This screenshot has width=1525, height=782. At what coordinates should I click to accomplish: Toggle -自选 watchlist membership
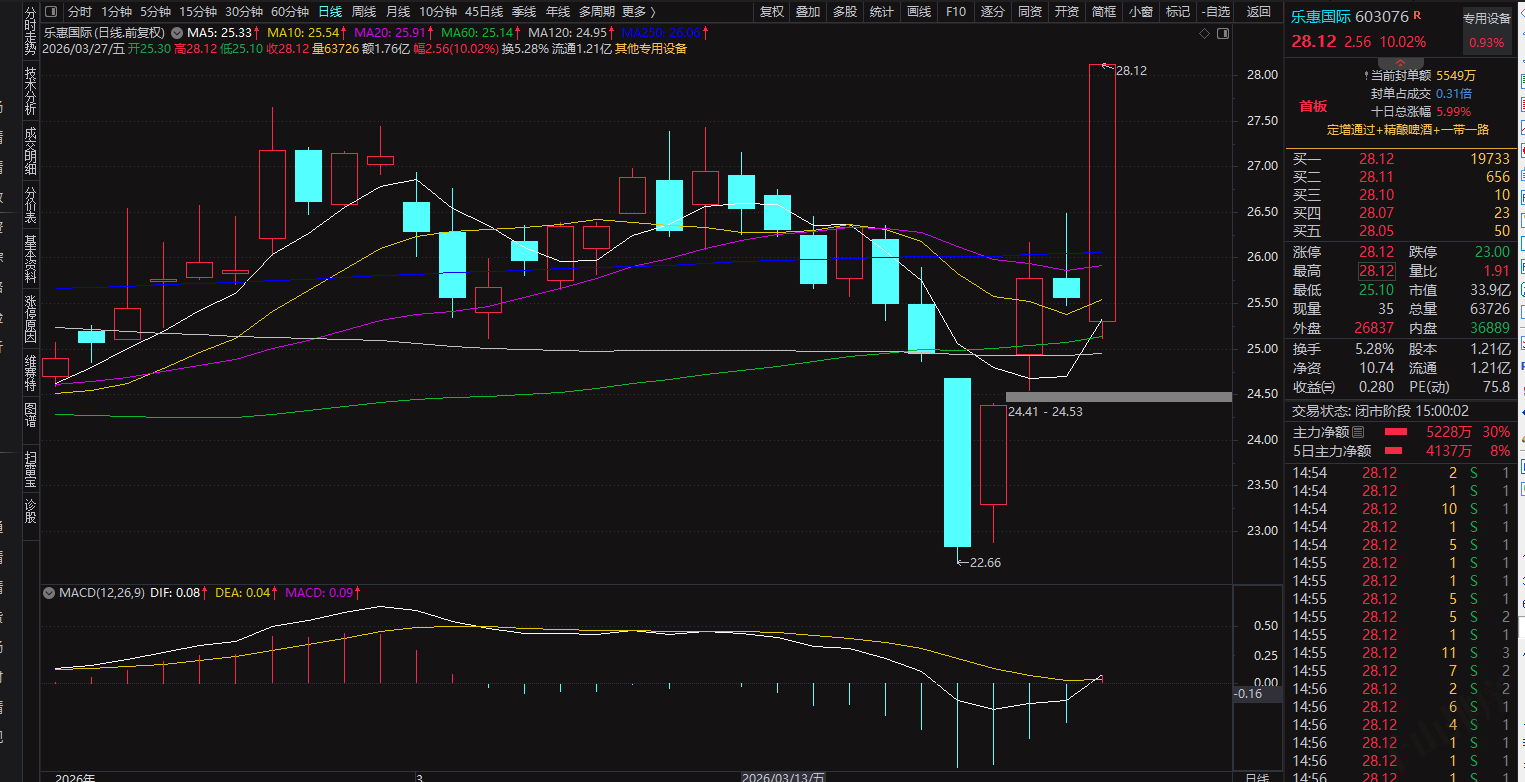pos(1214,12)
